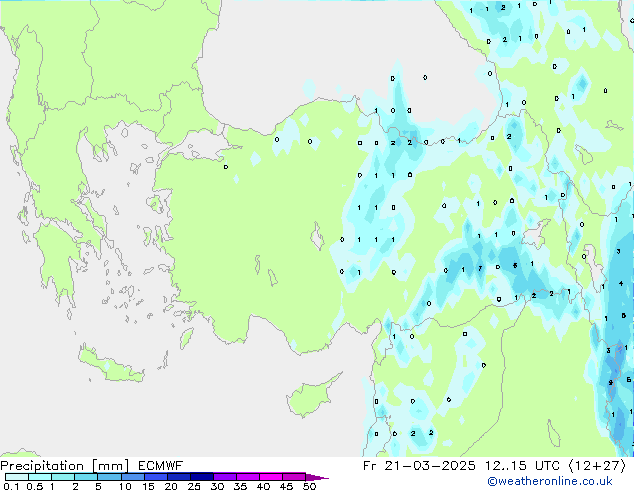Click the island of Crete on the map
The image size is (634, 490).
110,364
